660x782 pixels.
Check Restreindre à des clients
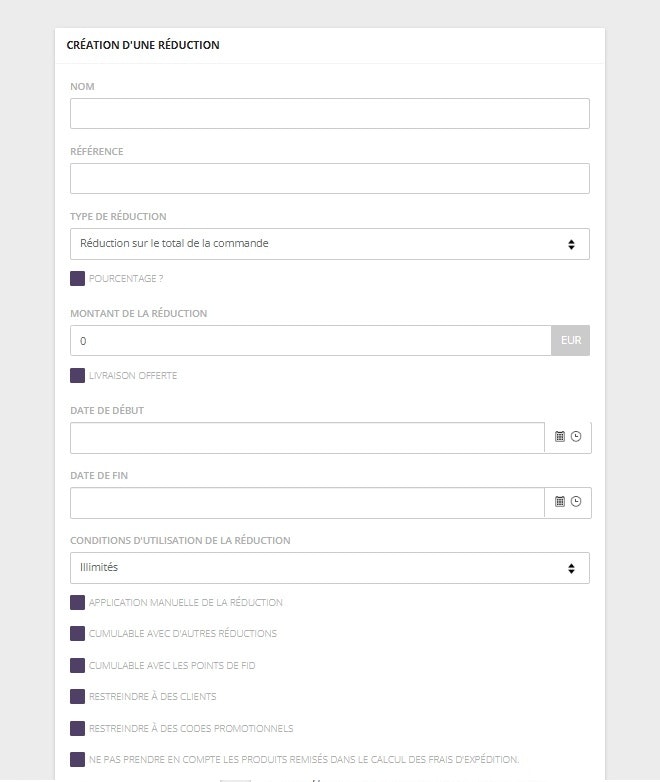(77, 697)
